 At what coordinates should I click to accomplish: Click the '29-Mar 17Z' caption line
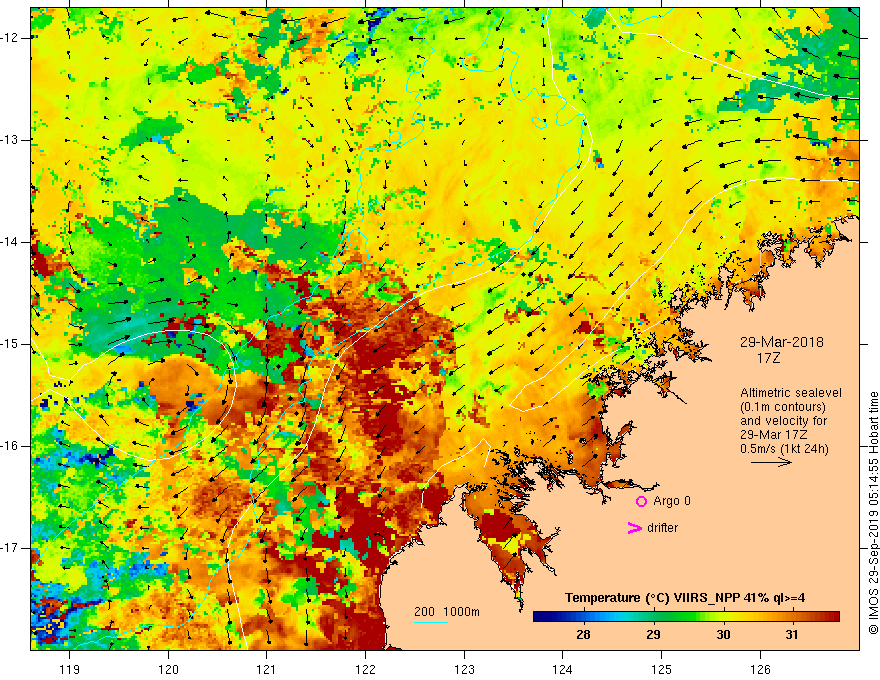click(x=773, y=435)
